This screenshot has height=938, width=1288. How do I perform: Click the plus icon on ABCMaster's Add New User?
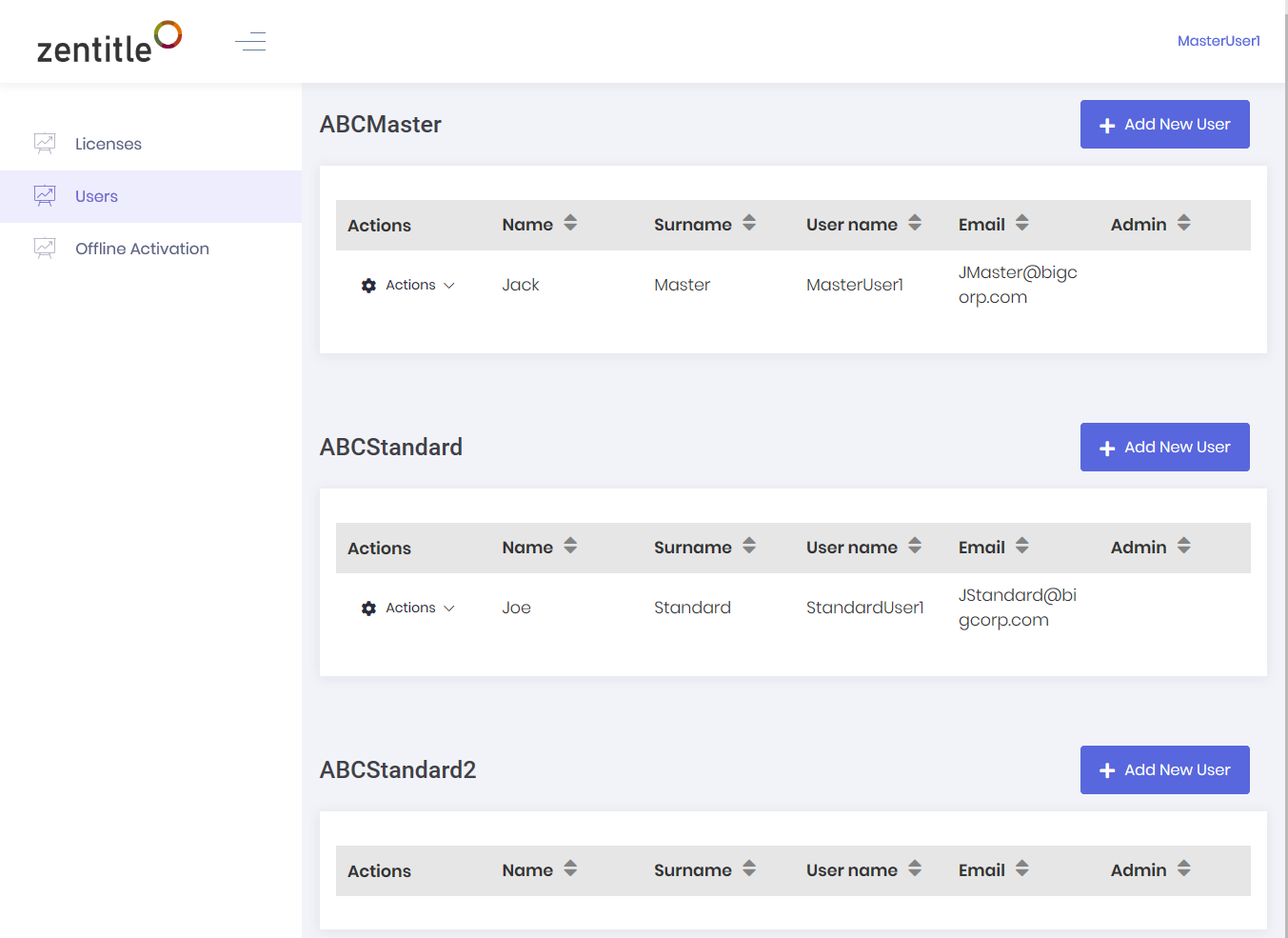[1107, 124]
